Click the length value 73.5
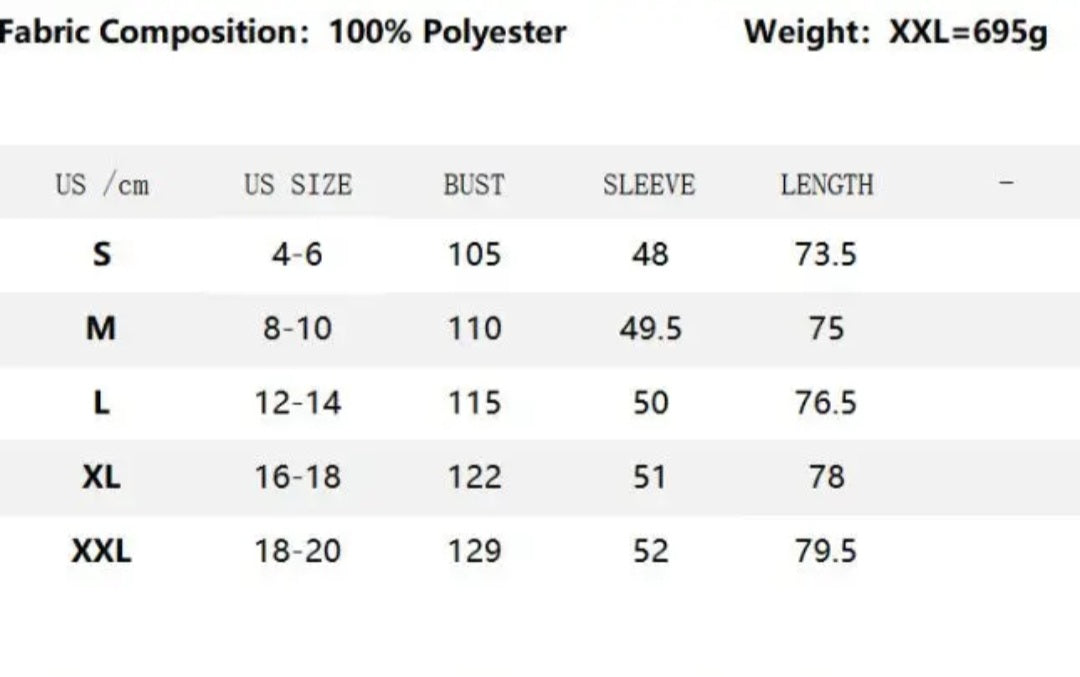 826,255
